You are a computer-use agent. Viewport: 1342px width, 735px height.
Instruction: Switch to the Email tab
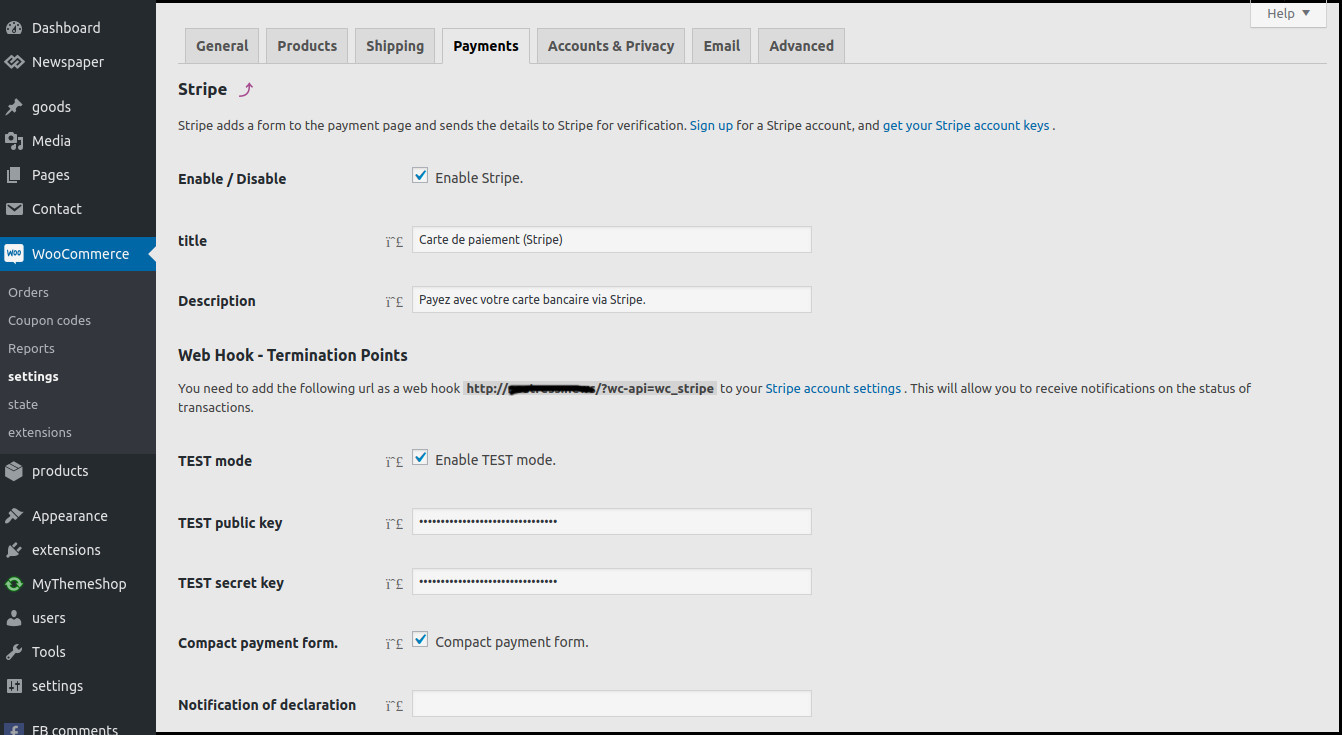pyautogui.click(x=721, y=46)
